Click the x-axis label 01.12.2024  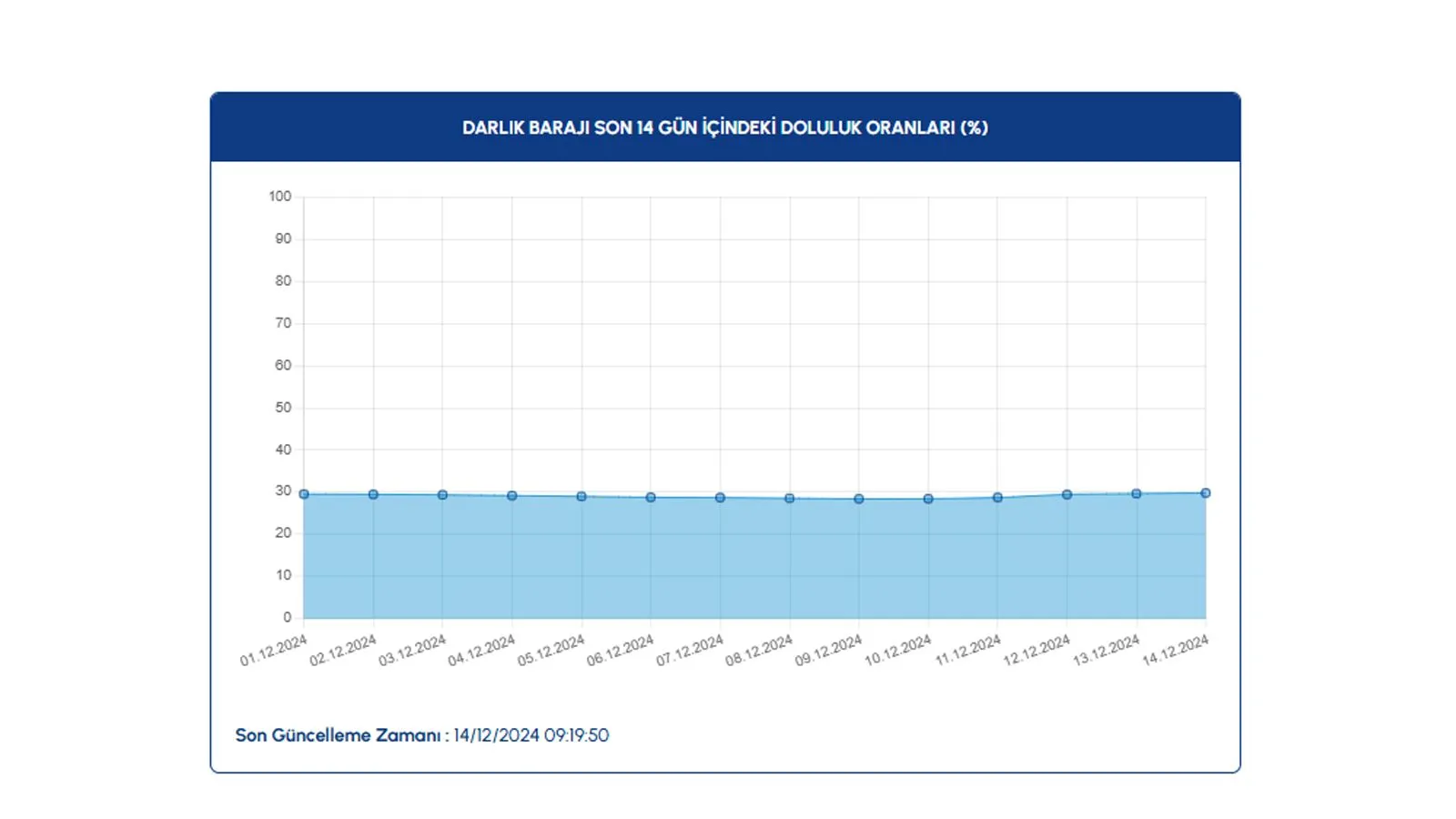pyautogui.click(x=274, y=651)
